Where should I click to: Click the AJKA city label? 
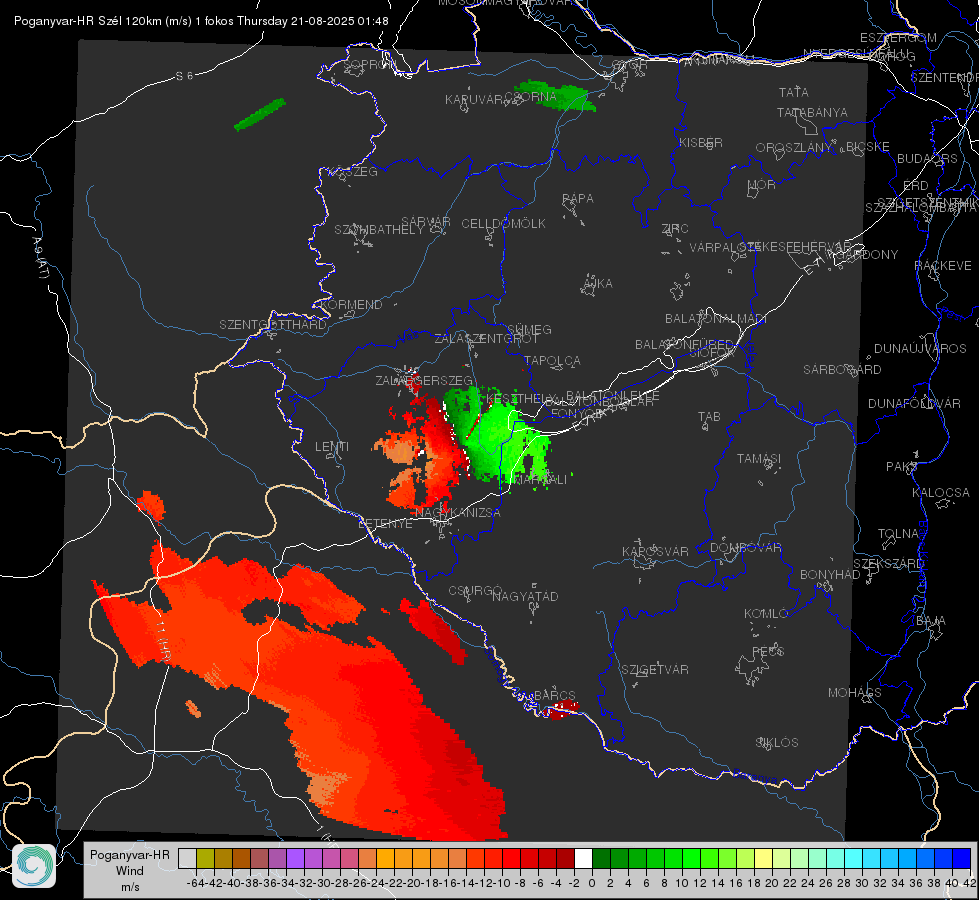pos(598,284)
